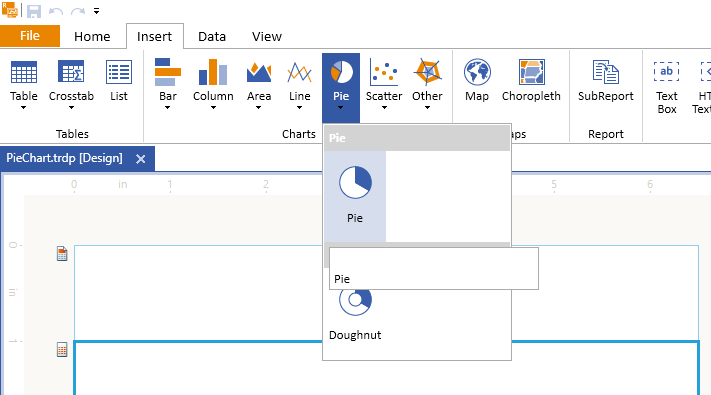Click the Undo arrow icon

tap(56, 11)
